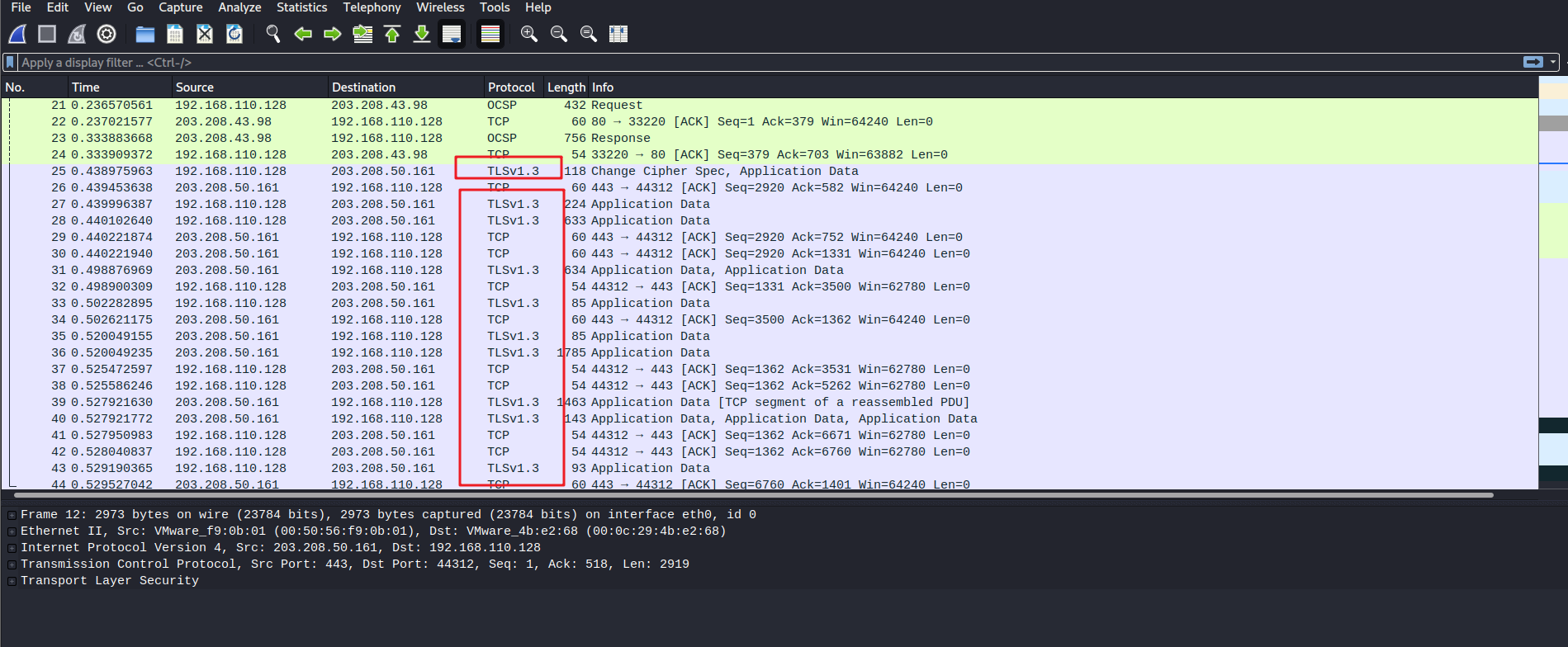Viewport: 1568px width, 647px height.
Task: Click the display filter bookmark icon
Action: [10, 63]
